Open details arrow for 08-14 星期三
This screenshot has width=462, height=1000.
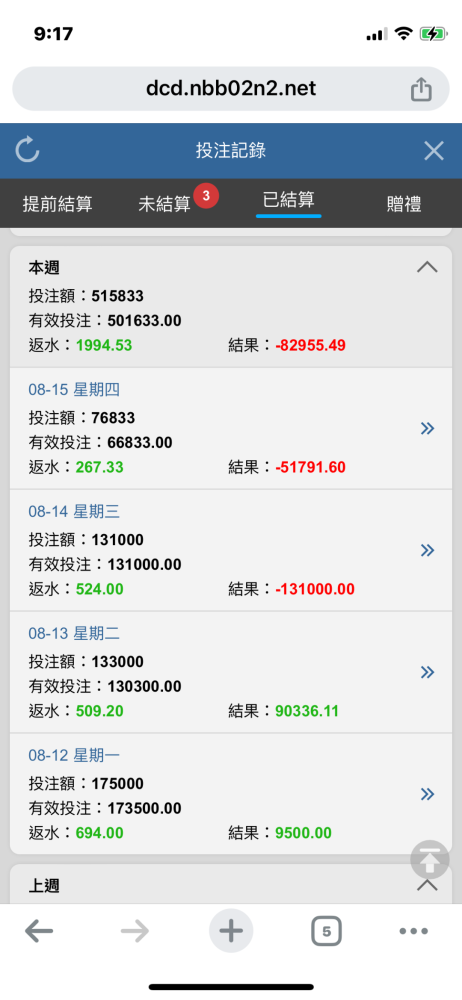point(428,550)
